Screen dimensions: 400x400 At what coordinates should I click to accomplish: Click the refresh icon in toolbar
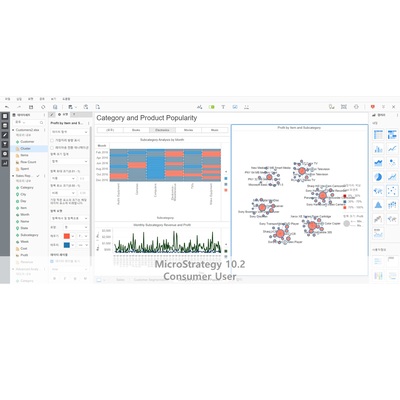43,107
